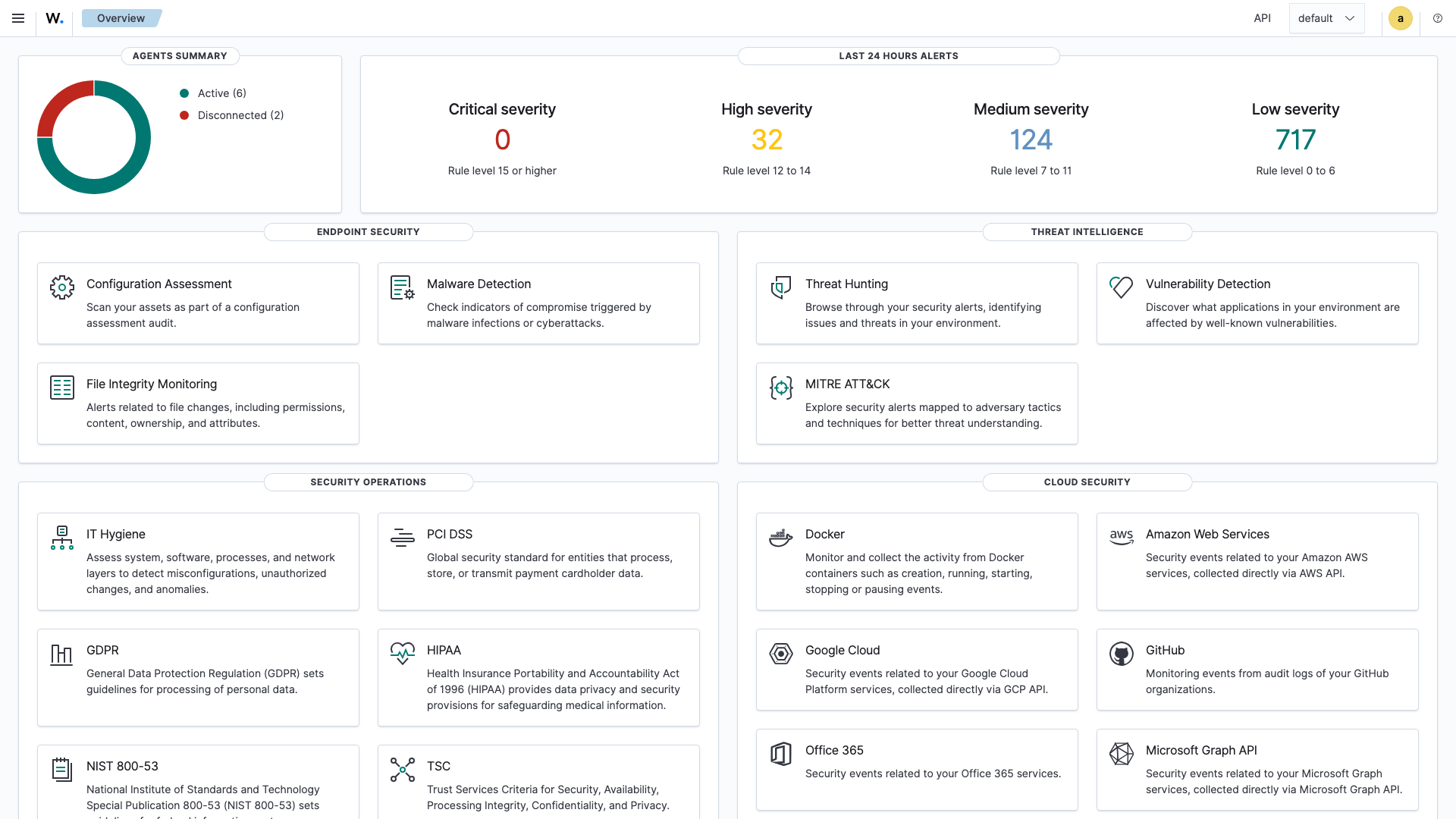Click the Active (6) legend entry
Screen dimensions: 1456x819
pyautogui.click(x=213, y=93)
